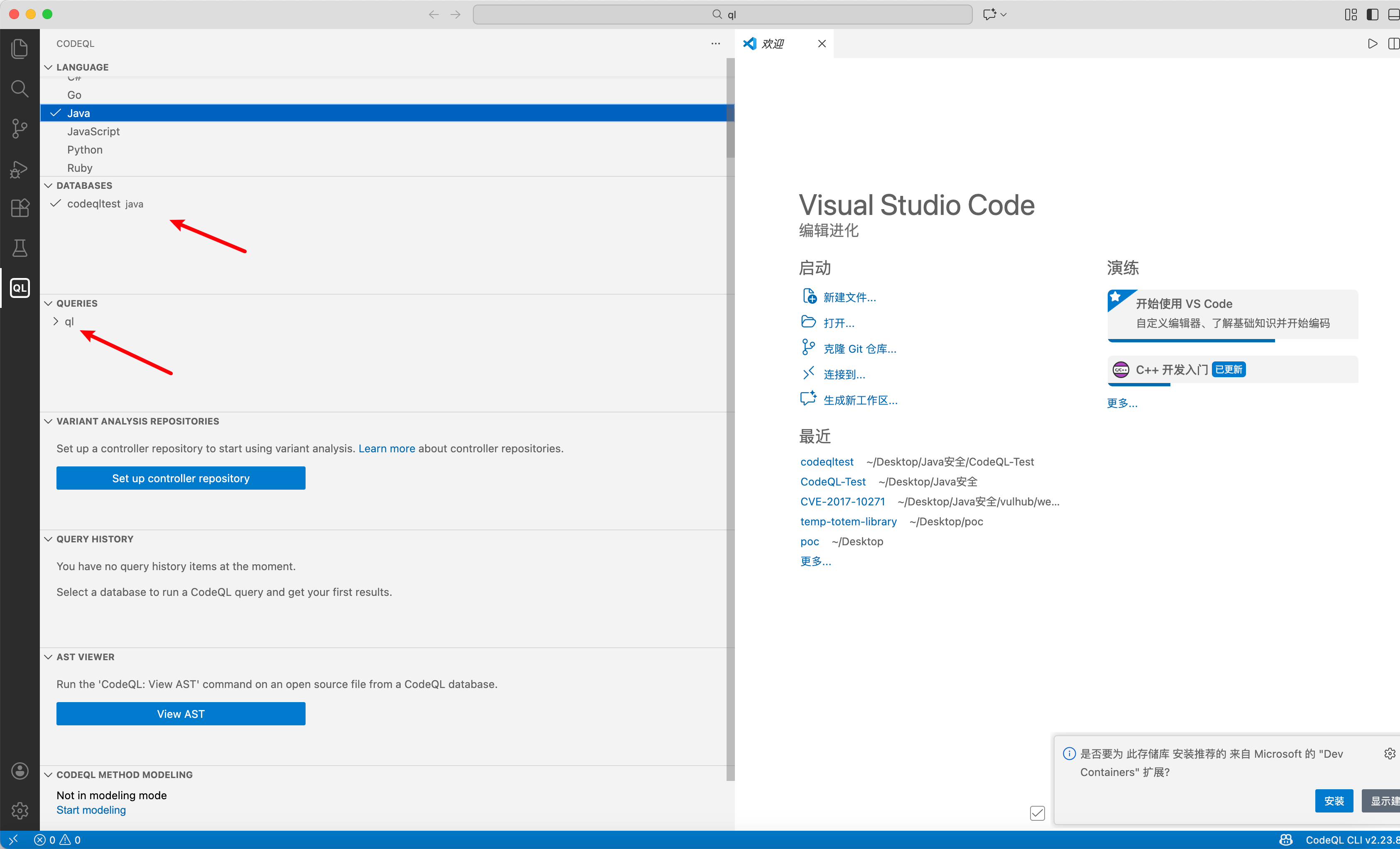Select Python in the language list
This screenshot has height=849, width=1400.
(x=85, y=150)
